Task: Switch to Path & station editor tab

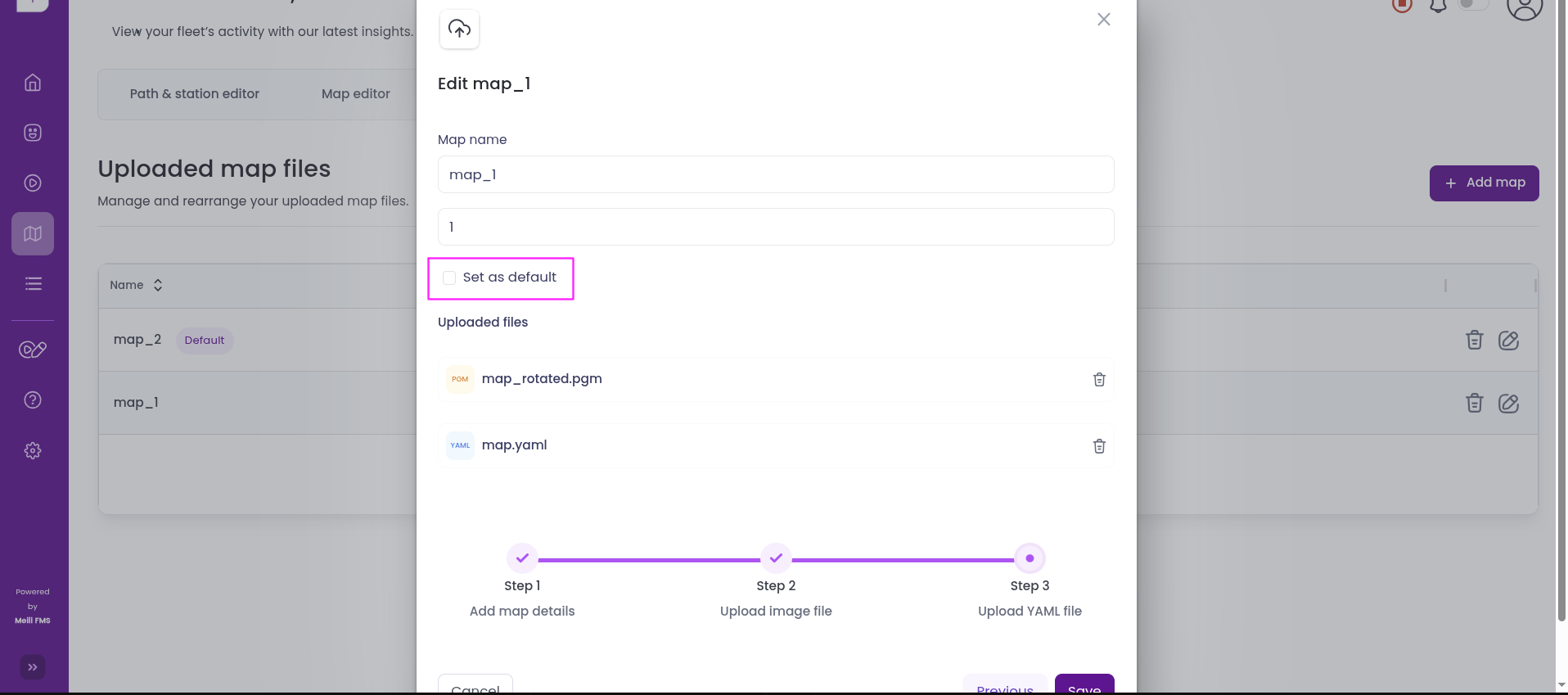Action: click(195, 94)
